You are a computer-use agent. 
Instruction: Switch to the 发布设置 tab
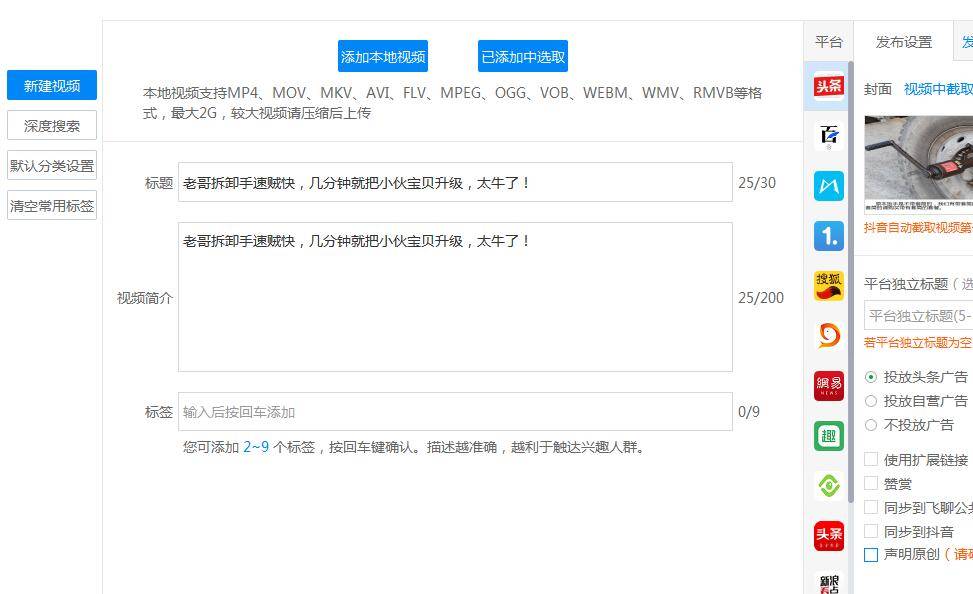[x=903, y=42]
